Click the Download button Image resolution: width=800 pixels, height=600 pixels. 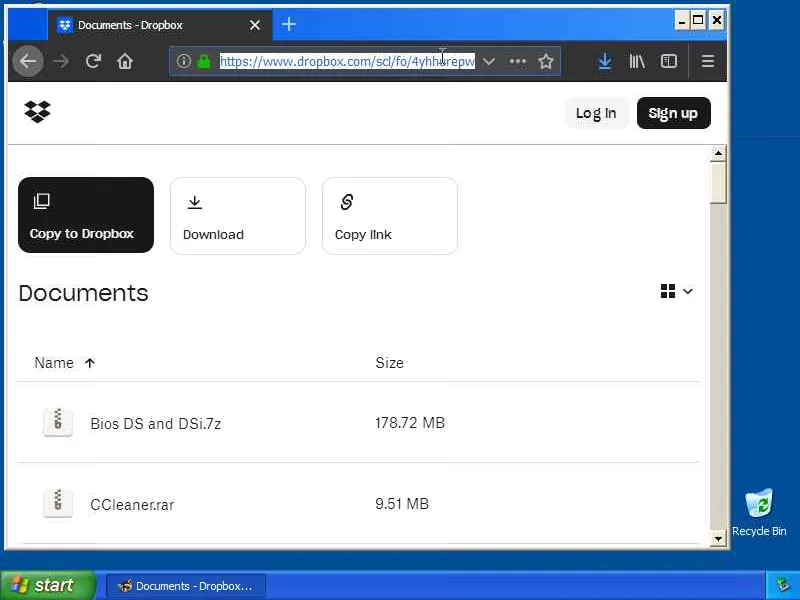[238, 216]
